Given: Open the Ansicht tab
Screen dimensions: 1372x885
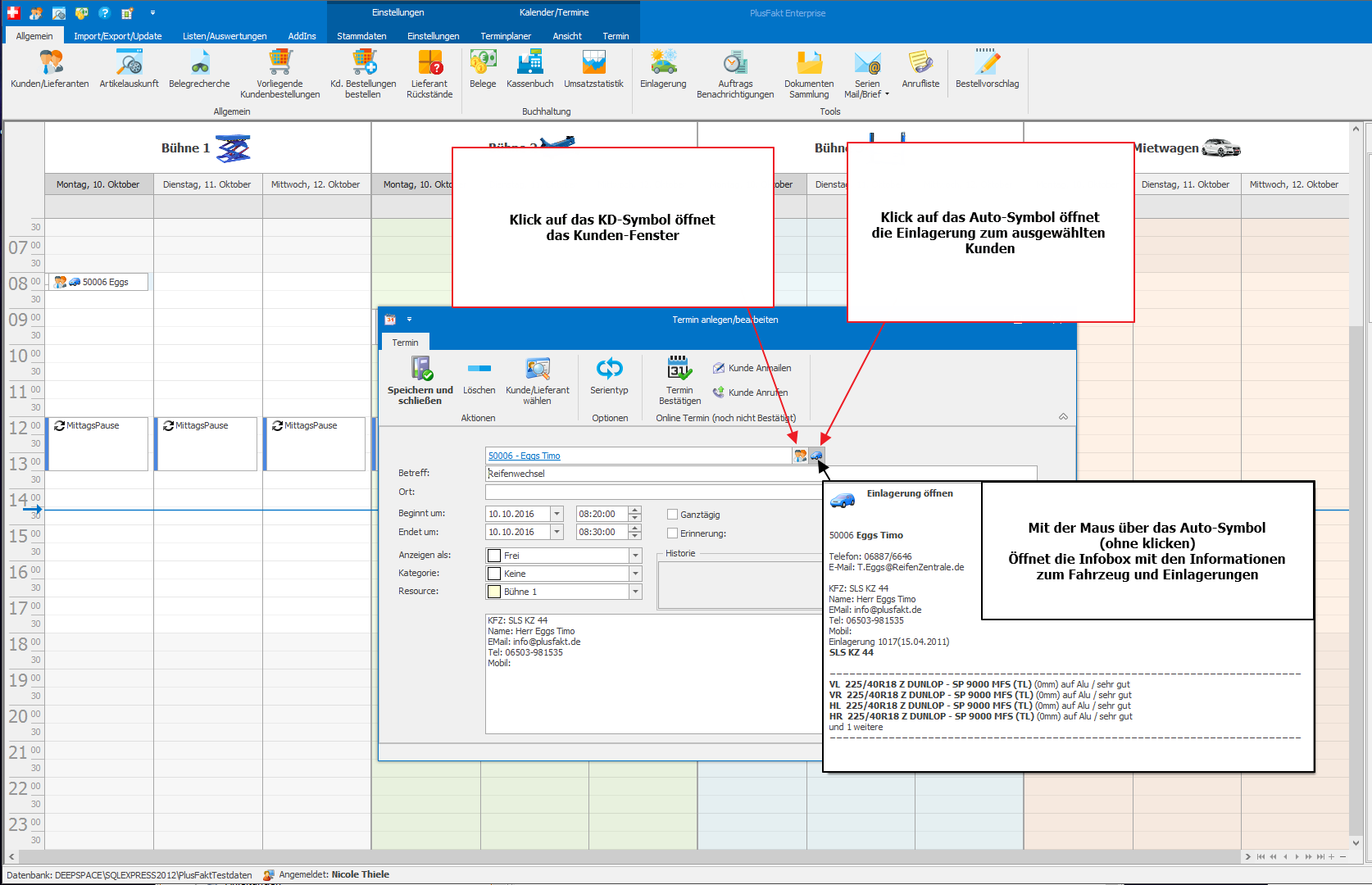Looking at the screenshot, I should (567, 36).
